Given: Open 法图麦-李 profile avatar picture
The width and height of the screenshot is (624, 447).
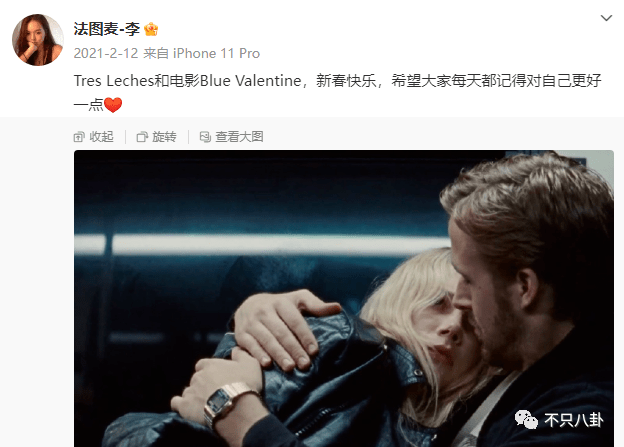Looking at the screenshot, I should tap(38, 40).
